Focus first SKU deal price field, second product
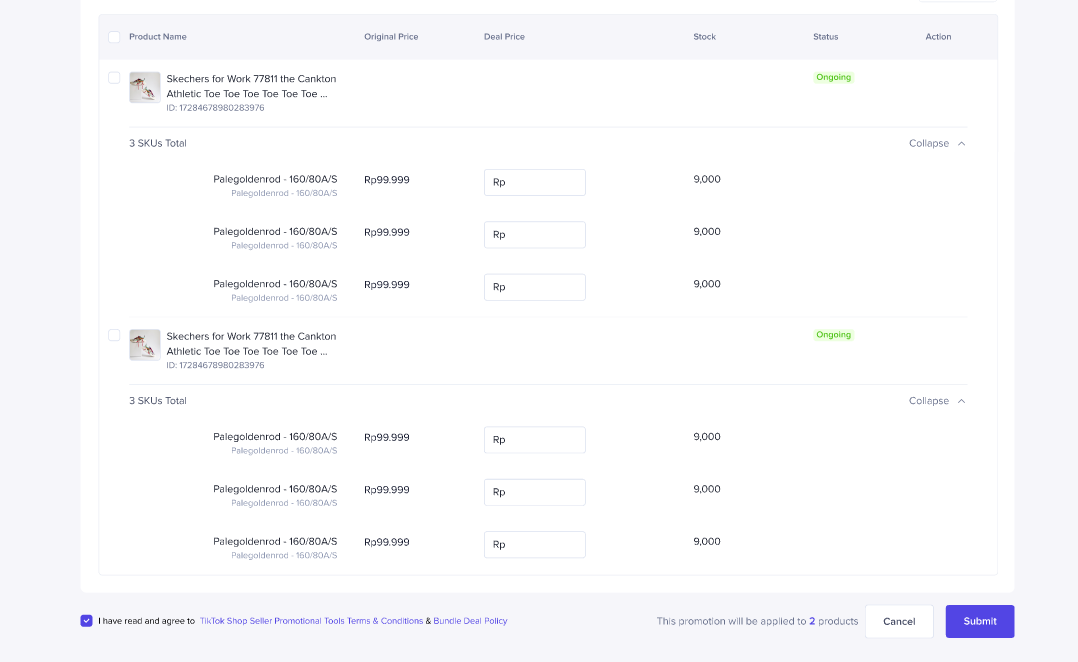The image size is (1078, 662). point(535,440)
